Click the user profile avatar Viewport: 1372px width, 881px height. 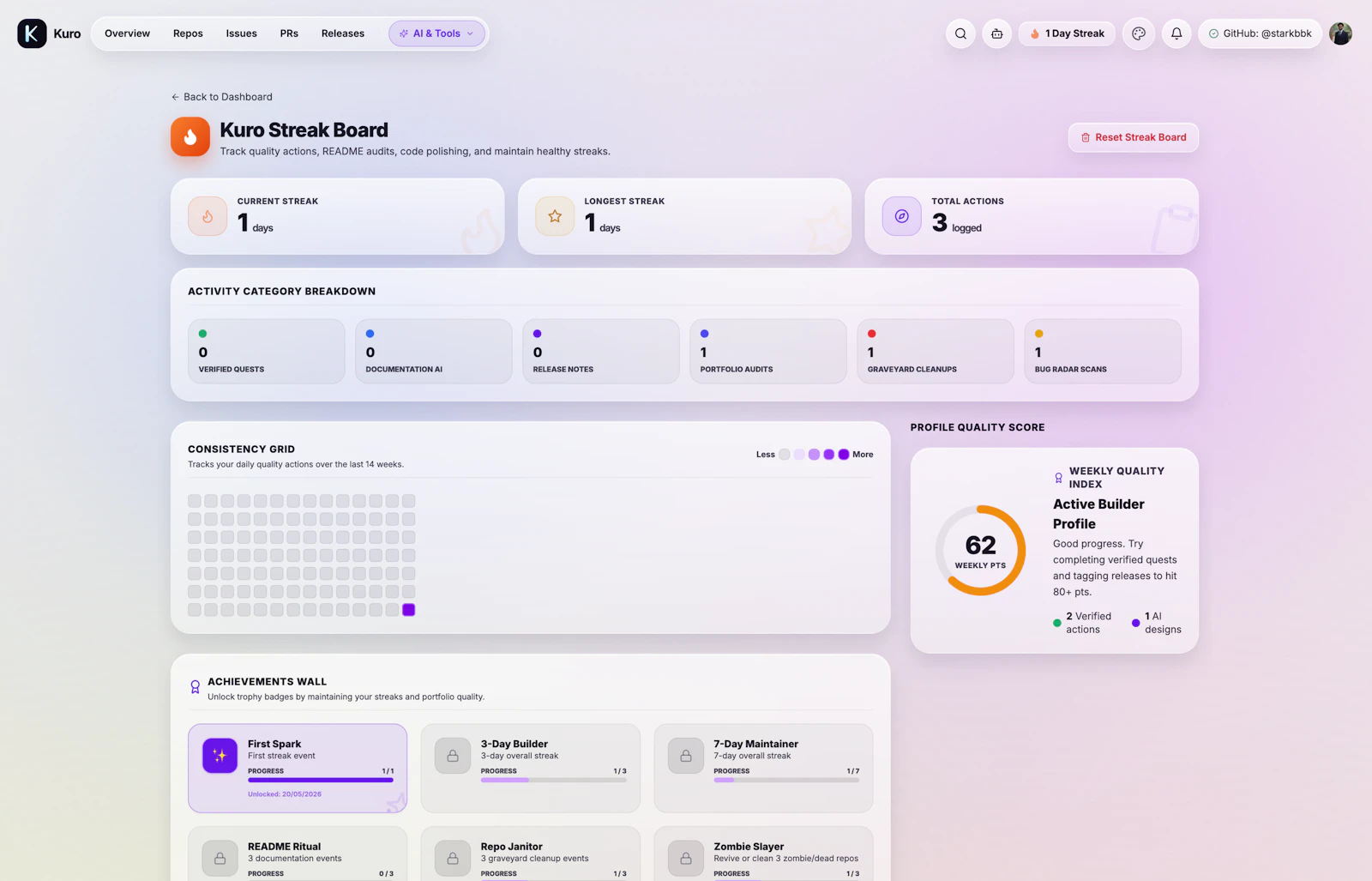coord(1340,33)
